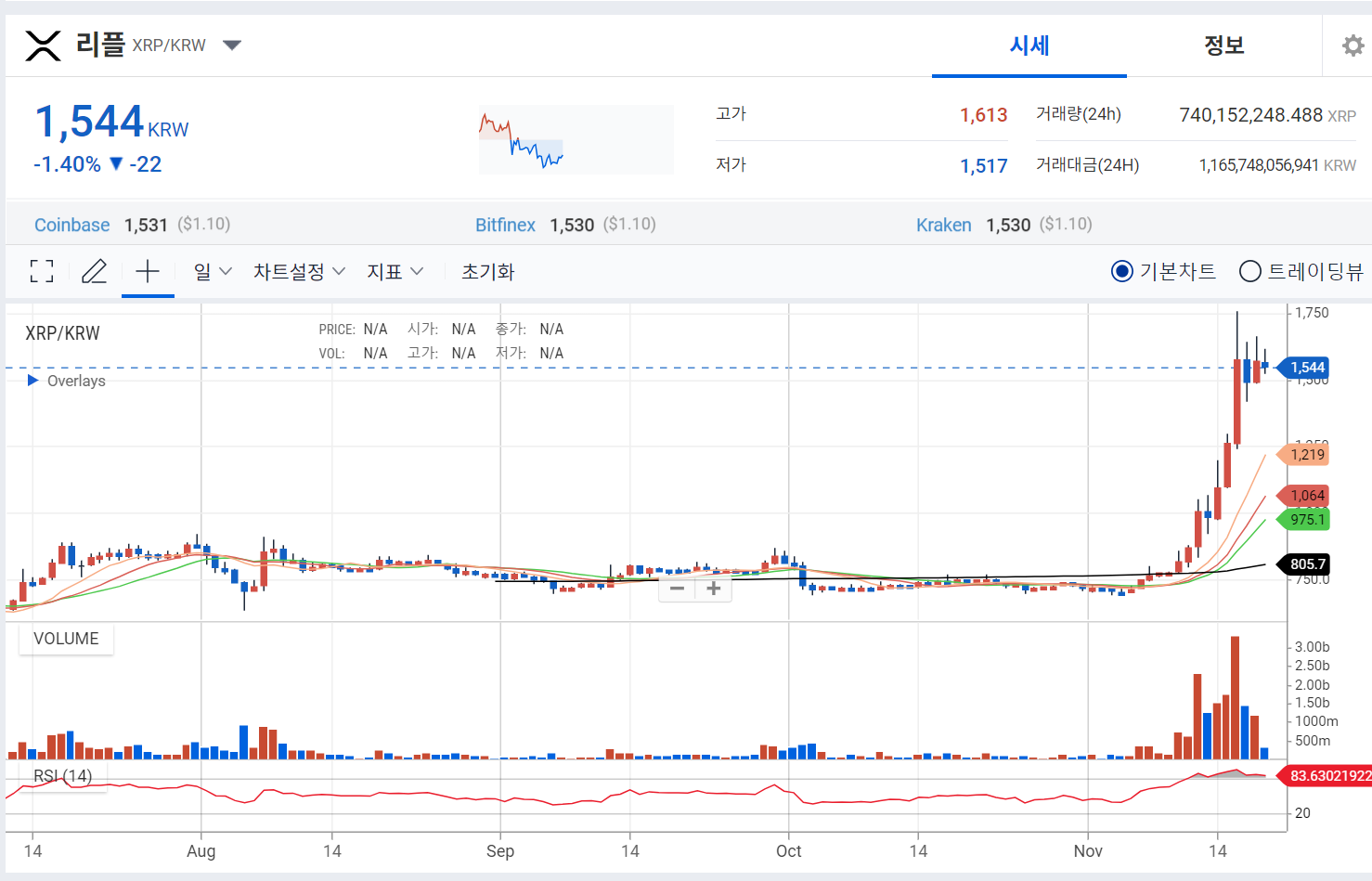
Task: Click the green 975.1 moving average tag
Action: (1304, 519)
